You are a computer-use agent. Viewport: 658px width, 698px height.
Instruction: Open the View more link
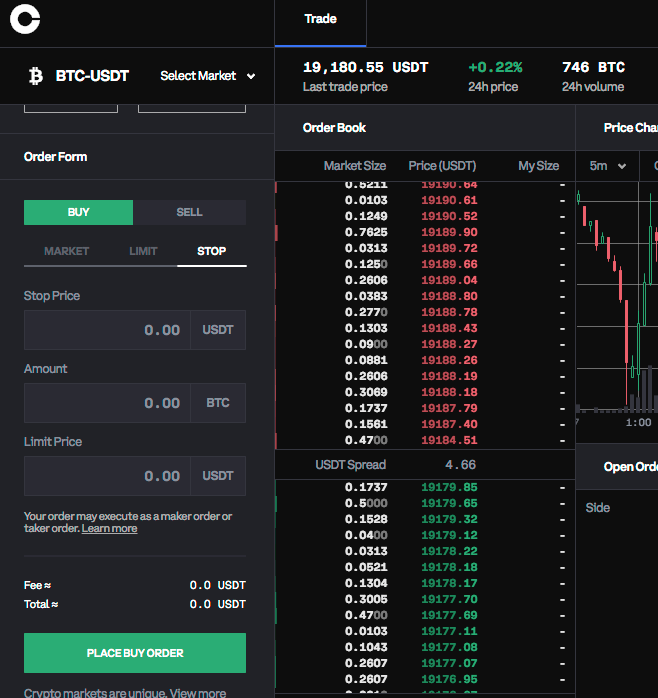[197, 693]
